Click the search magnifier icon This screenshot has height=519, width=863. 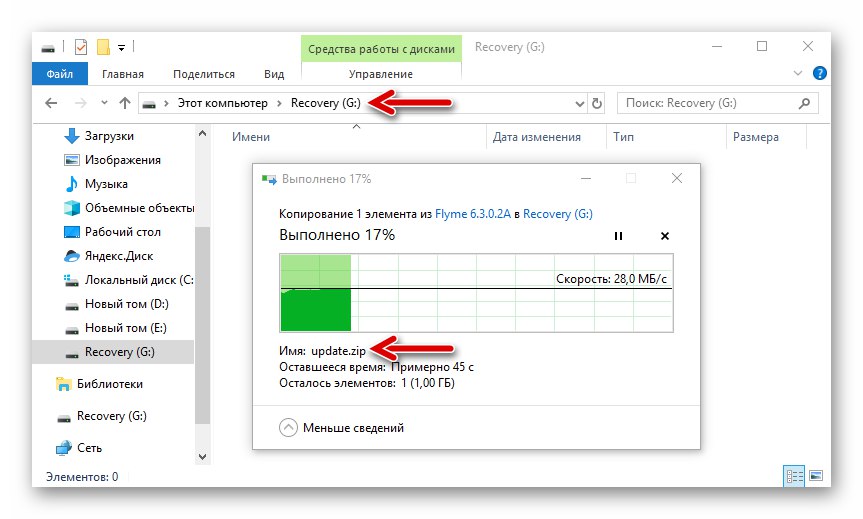click(804, 103)
